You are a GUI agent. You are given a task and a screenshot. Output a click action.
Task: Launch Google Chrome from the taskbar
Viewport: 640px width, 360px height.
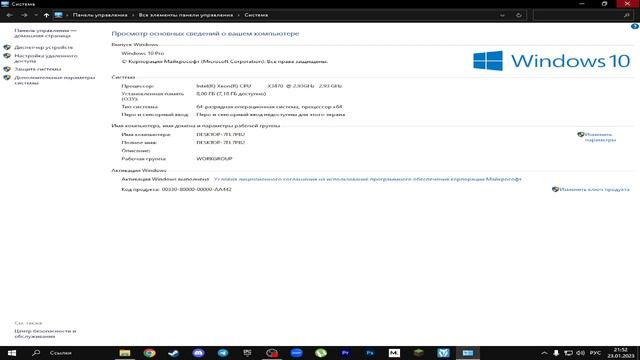click(x=149, y=353)
